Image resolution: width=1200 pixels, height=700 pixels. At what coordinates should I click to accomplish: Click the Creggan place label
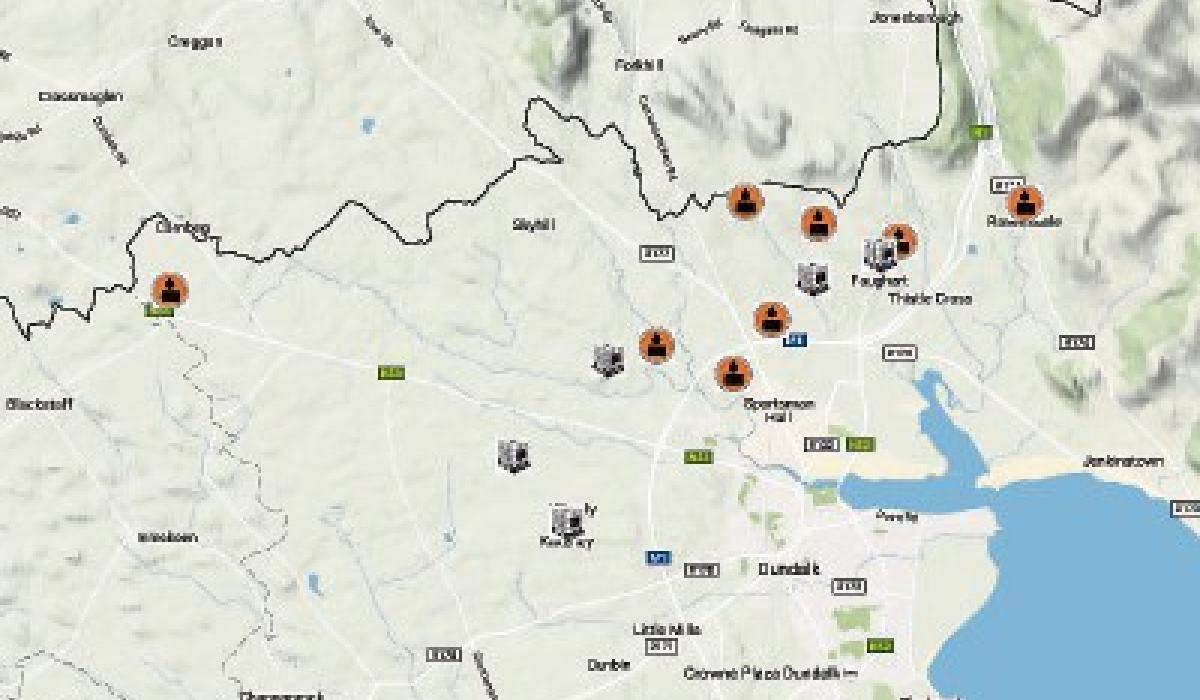[195, 42]
